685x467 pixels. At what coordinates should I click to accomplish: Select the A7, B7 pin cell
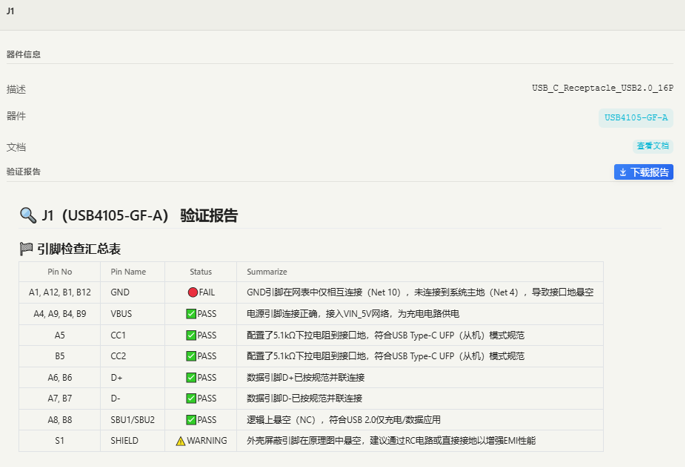click(60, 398)
